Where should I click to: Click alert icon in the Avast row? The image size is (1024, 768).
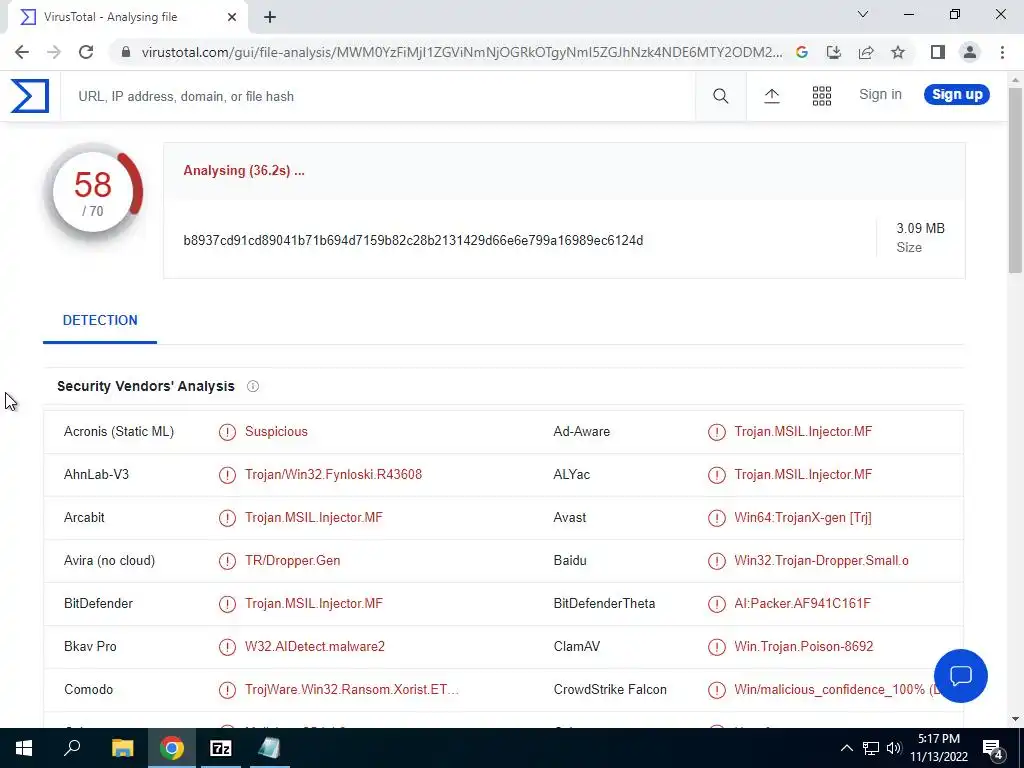tap(716, 518)
